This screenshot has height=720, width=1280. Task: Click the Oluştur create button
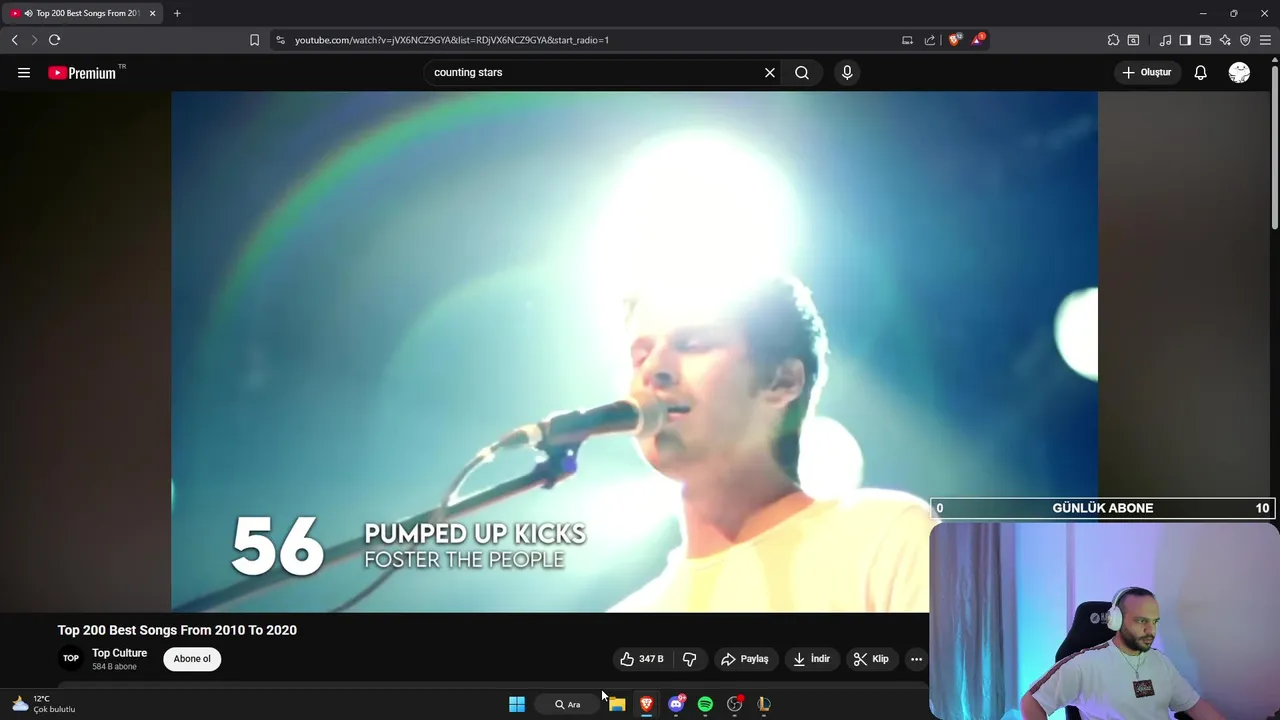[1147, 72]
